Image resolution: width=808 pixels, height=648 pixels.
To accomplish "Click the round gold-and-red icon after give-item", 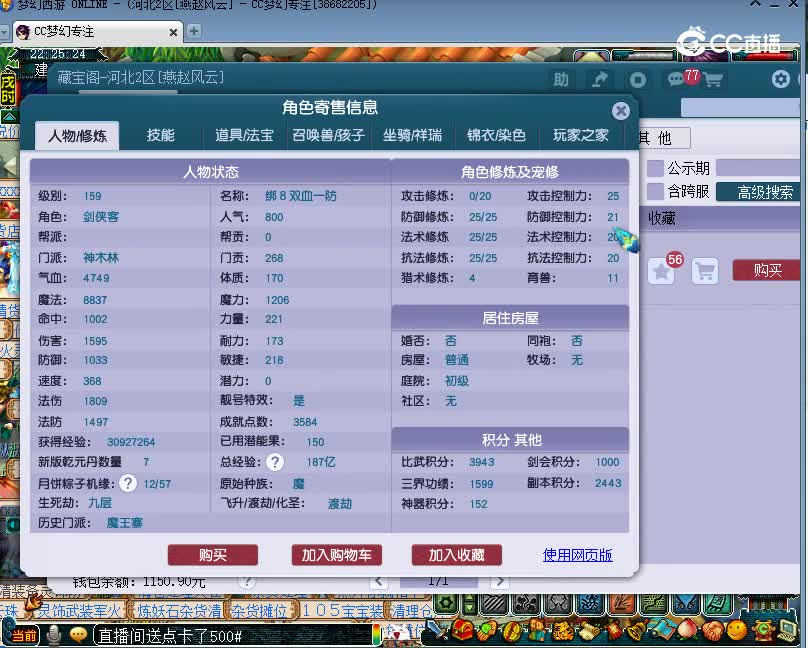I will pos(513,631).
